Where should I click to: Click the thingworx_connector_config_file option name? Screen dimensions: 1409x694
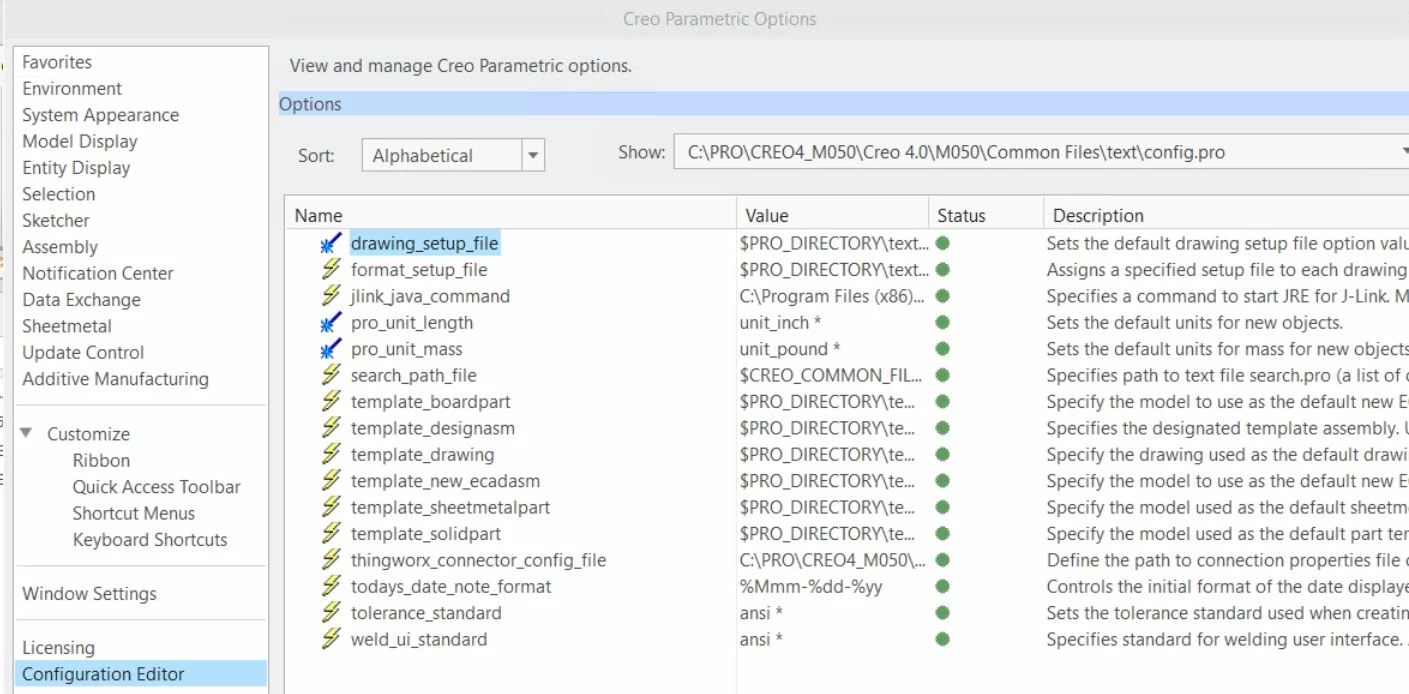[x=478, y=560]
